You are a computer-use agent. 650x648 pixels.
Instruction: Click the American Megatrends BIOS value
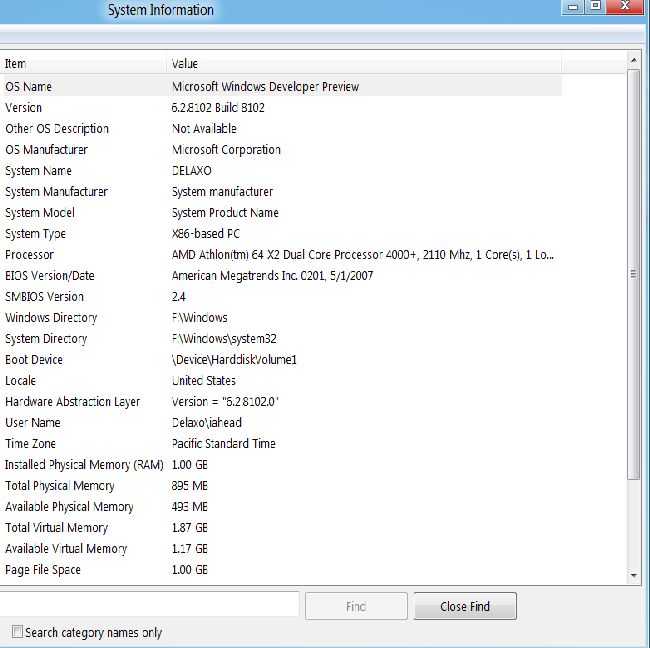[272, 275]
